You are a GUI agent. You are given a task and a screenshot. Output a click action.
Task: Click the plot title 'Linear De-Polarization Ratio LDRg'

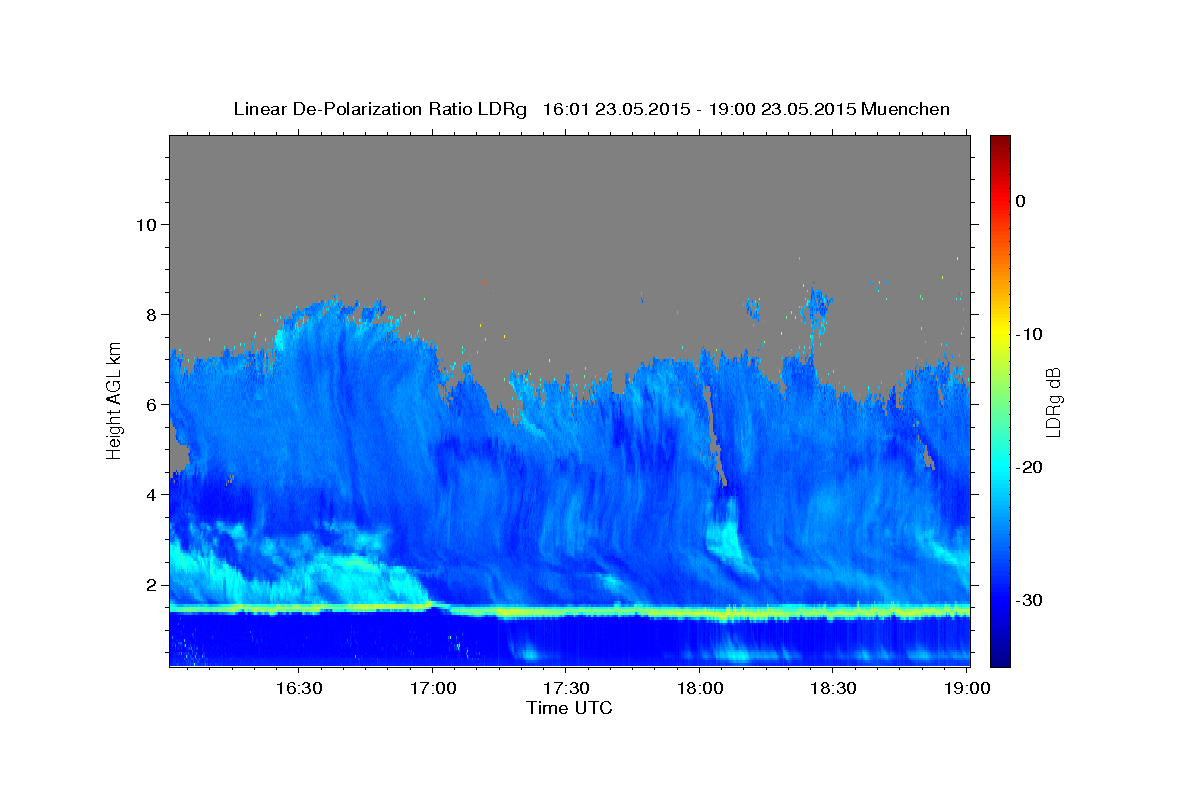[x=380, y=109]
